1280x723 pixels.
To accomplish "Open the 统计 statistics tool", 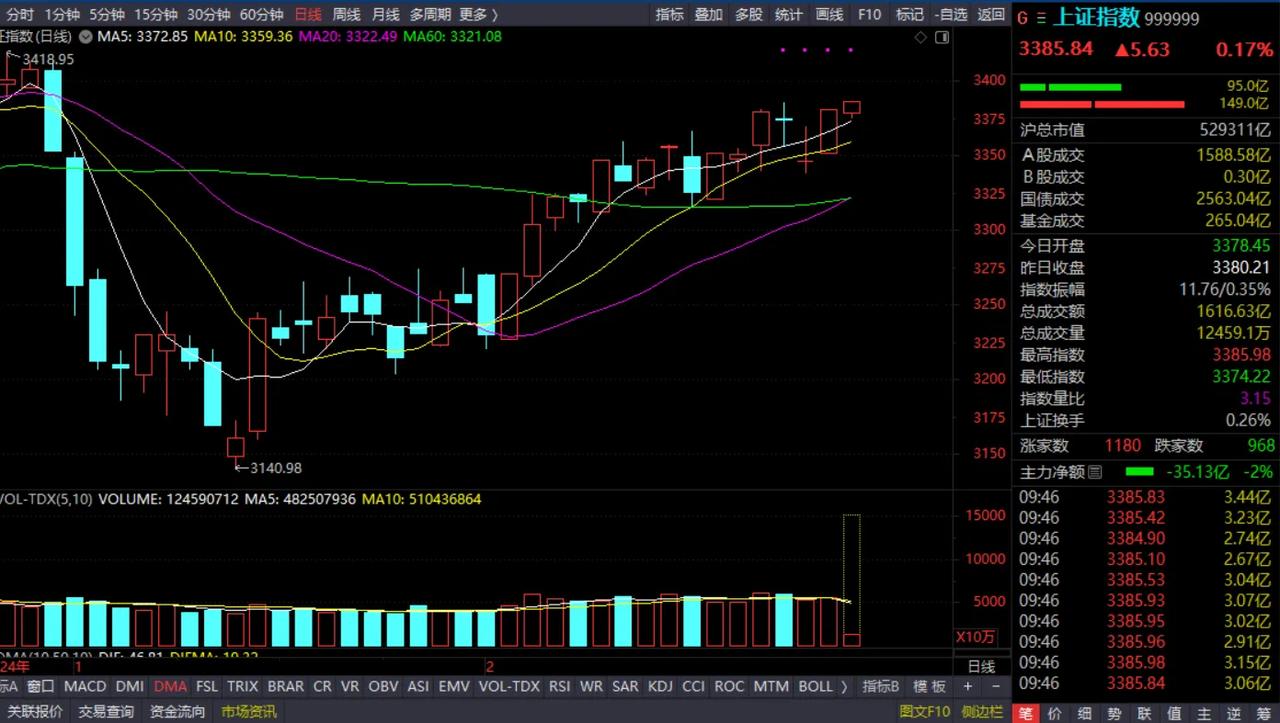I will (789, 14).
